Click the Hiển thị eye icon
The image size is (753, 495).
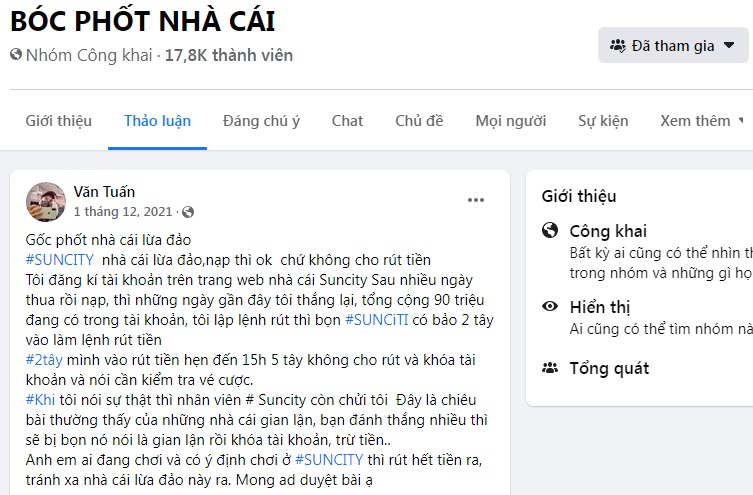550,306
